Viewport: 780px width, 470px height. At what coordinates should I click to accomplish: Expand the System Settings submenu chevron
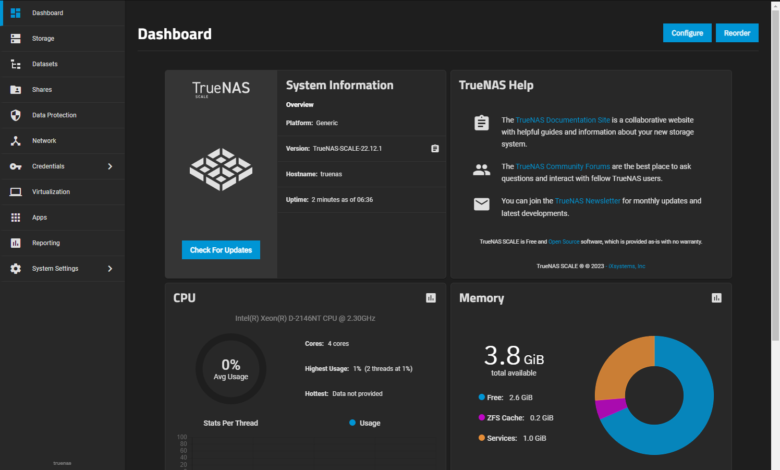point(110,269)
